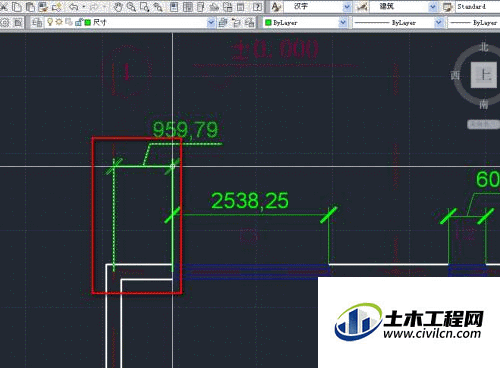
Task: Click the 西 west label on ViewCube compass
Action: [455, 75]
